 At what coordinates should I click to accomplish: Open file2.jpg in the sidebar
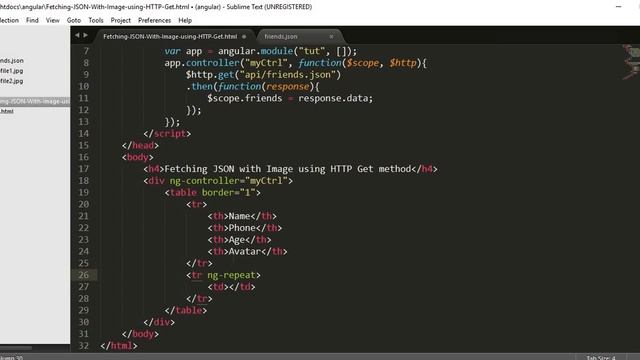tap(11, 81)
